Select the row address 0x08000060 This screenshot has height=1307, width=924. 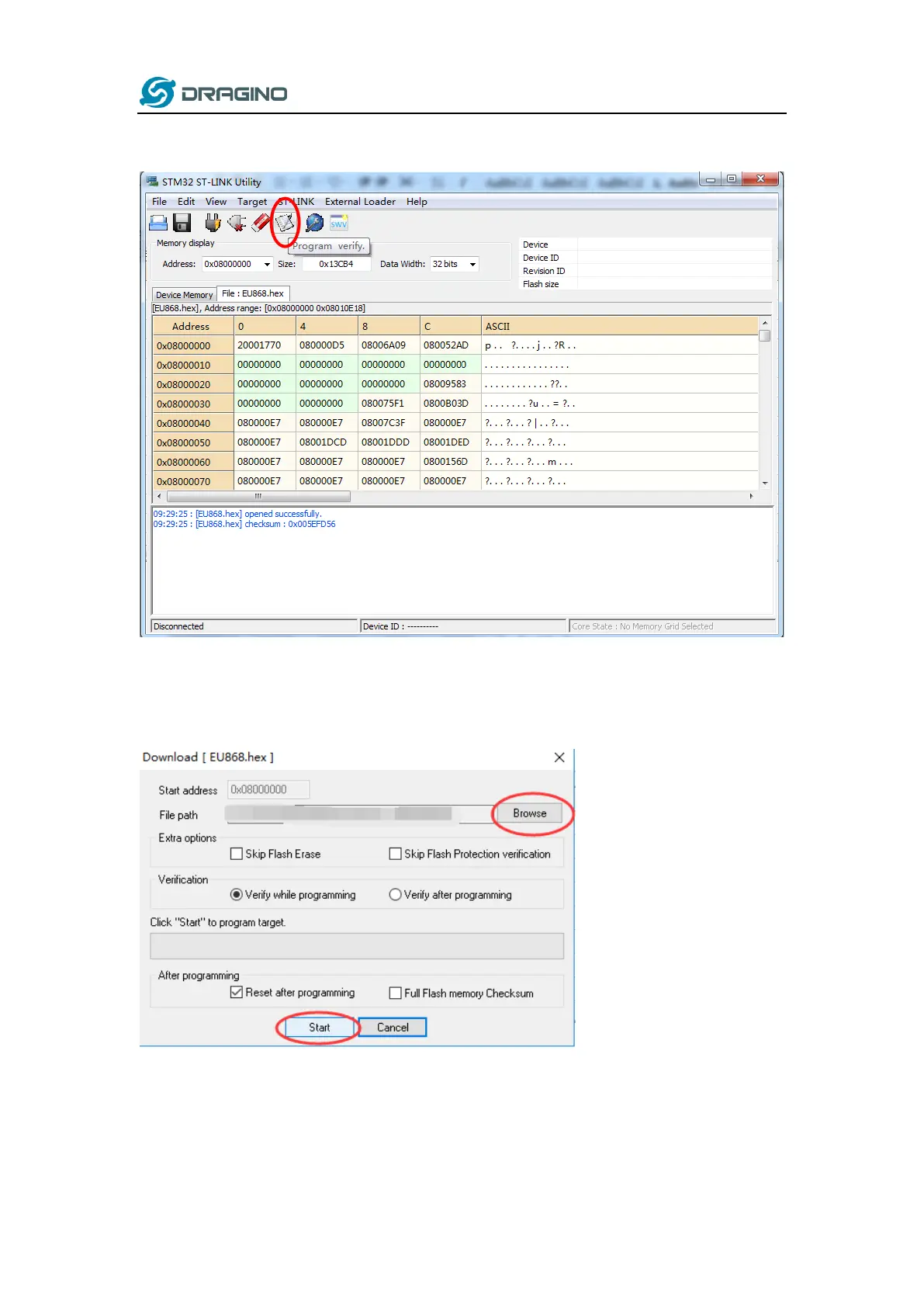pyautogui.click(x=193, y=462)
